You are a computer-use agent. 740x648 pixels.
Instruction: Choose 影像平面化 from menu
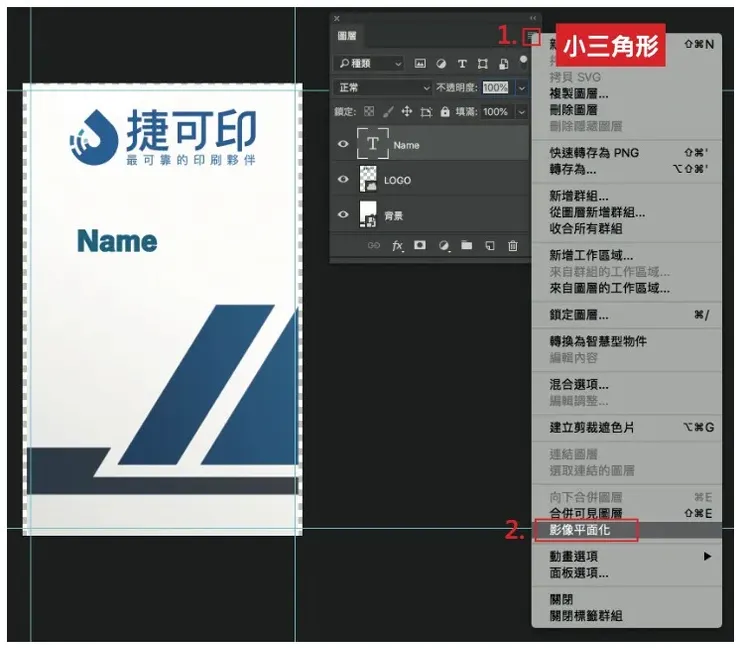coord(627,530)
